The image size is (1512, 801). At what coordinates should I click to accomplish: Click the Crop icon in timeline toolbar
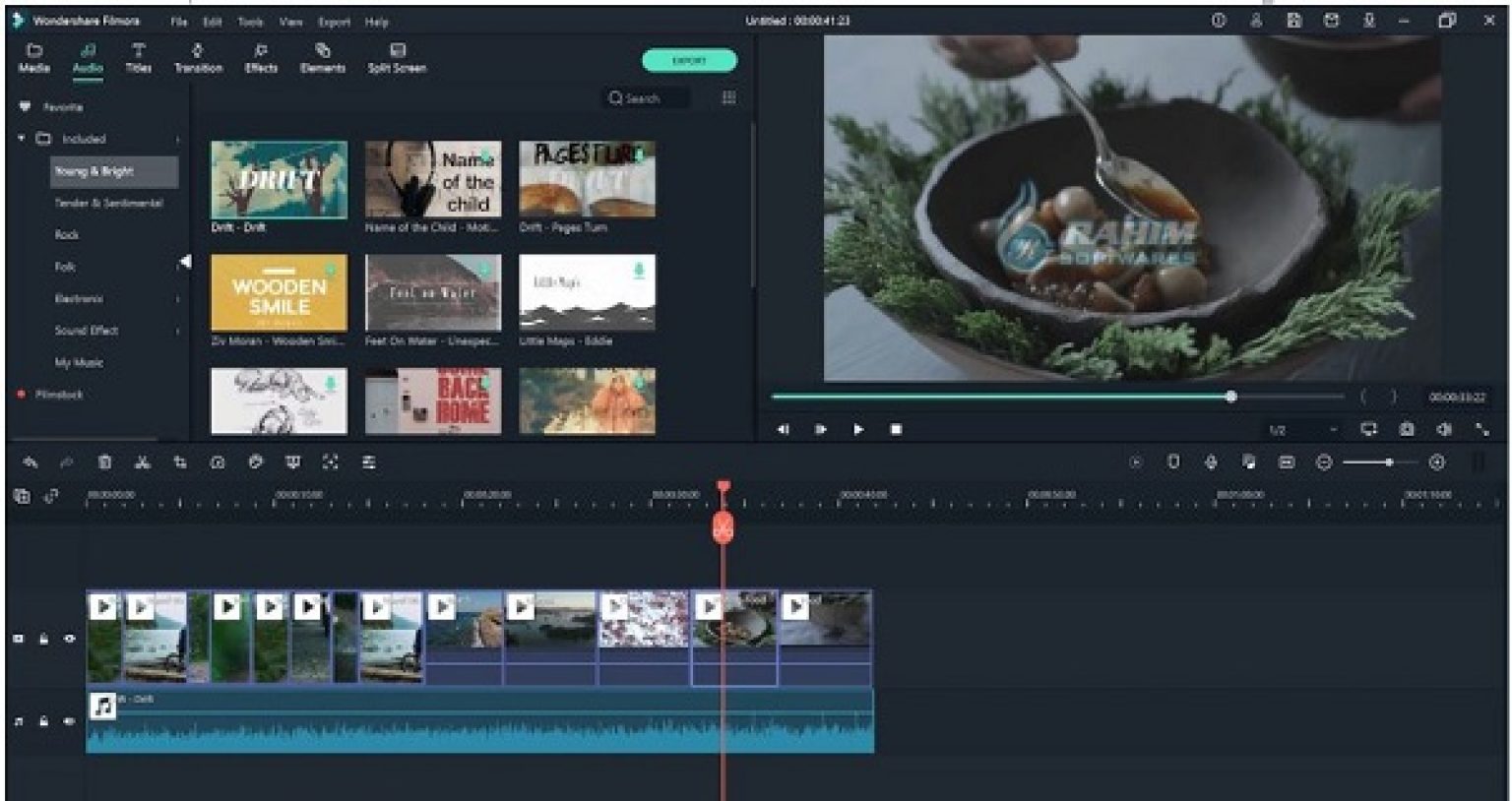(x=180, y=462)
